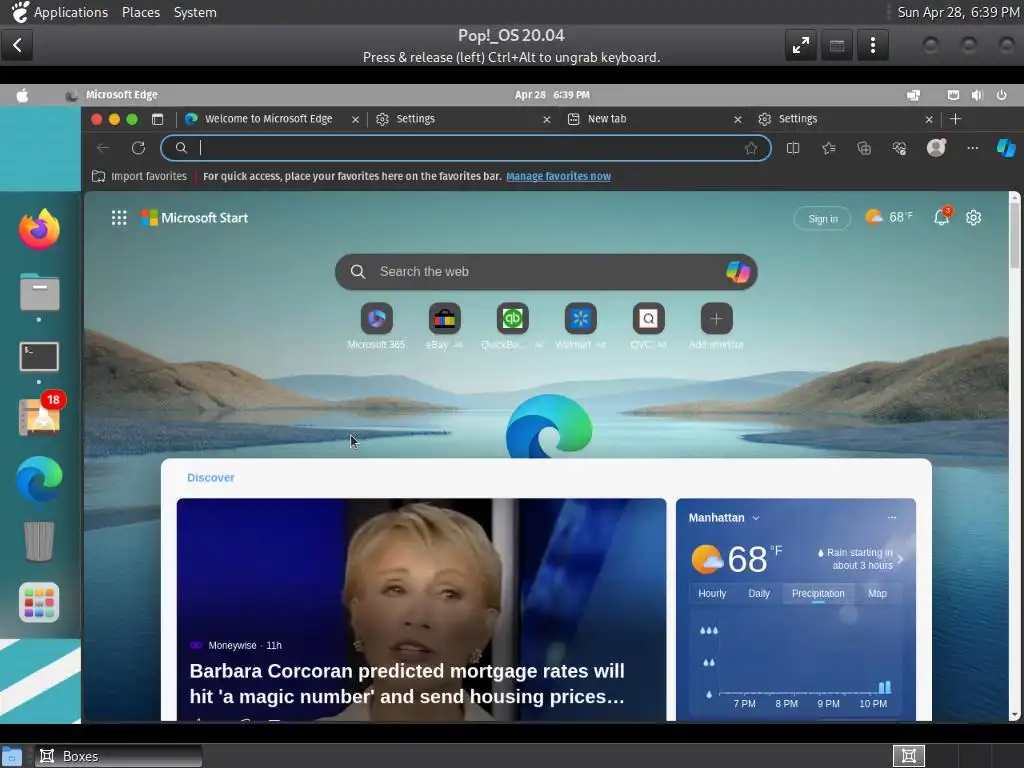The height and width of the screenshot is (768, 1024).
Task: Launch Firefox from the dock
Action: point(39,229)
